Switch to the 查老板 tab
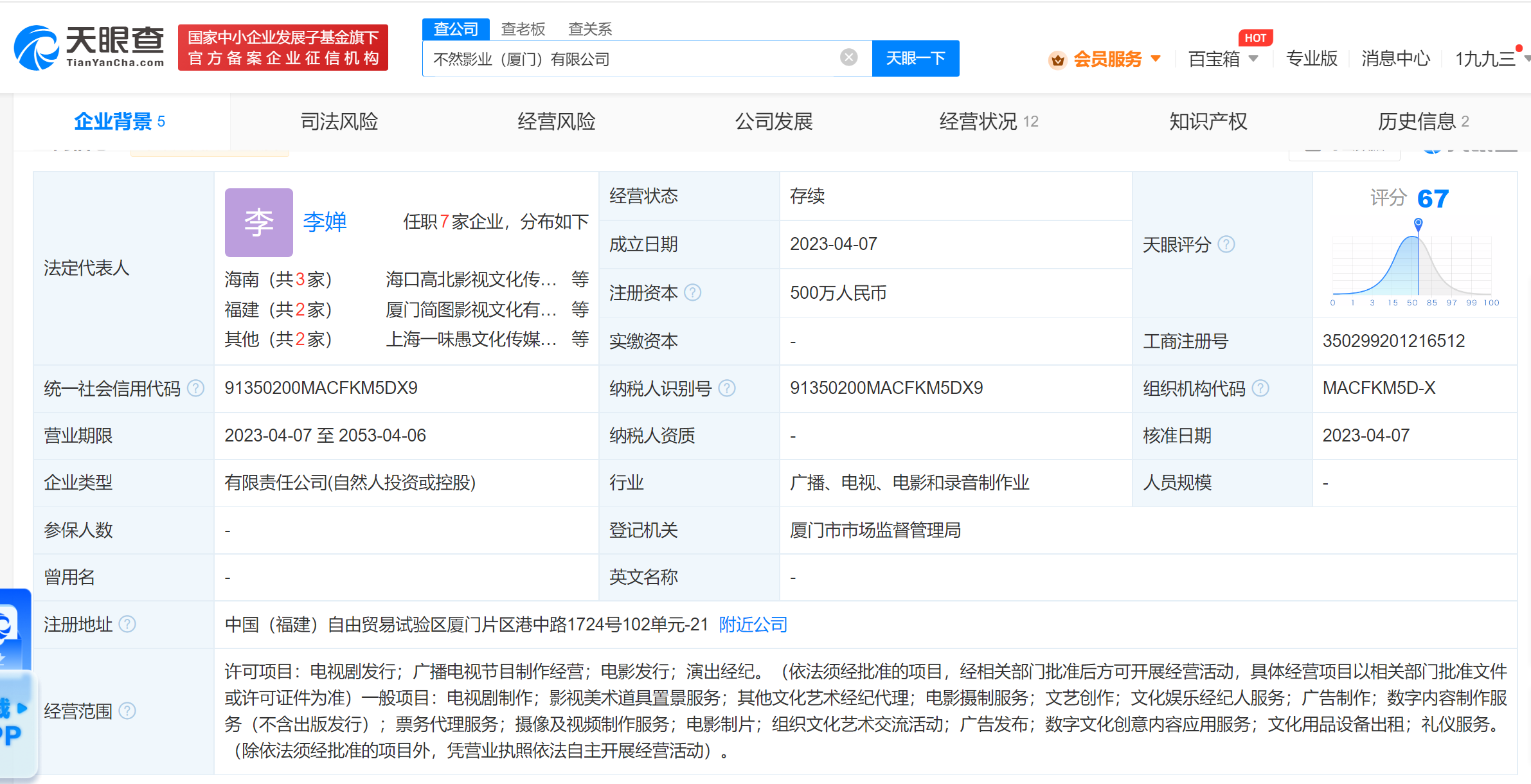 [522, 29]
